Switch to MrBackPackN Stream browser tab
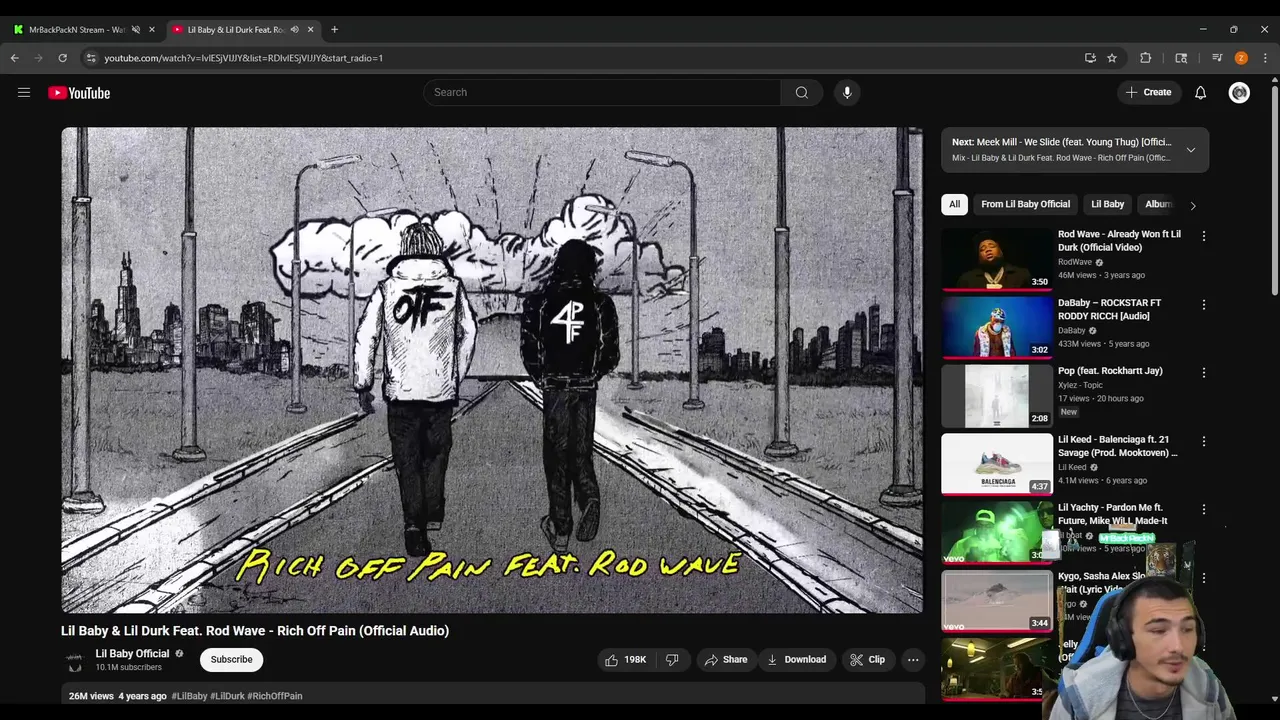This screenshot has height=720, width=1280. tap(76, 29)
